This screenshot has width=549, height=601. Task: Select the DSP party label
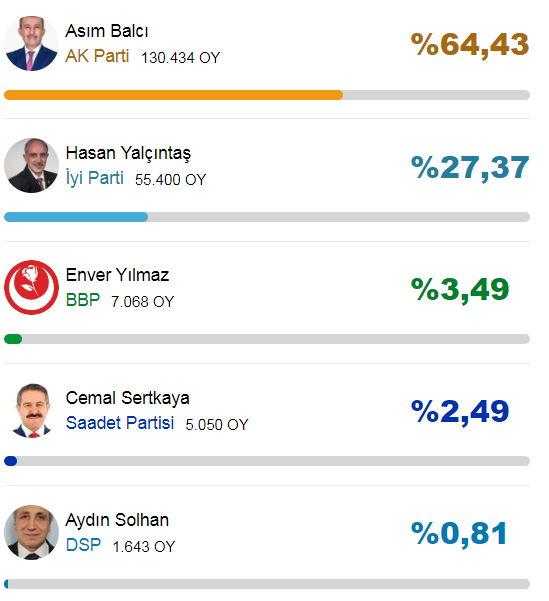(x=84, y=545)
